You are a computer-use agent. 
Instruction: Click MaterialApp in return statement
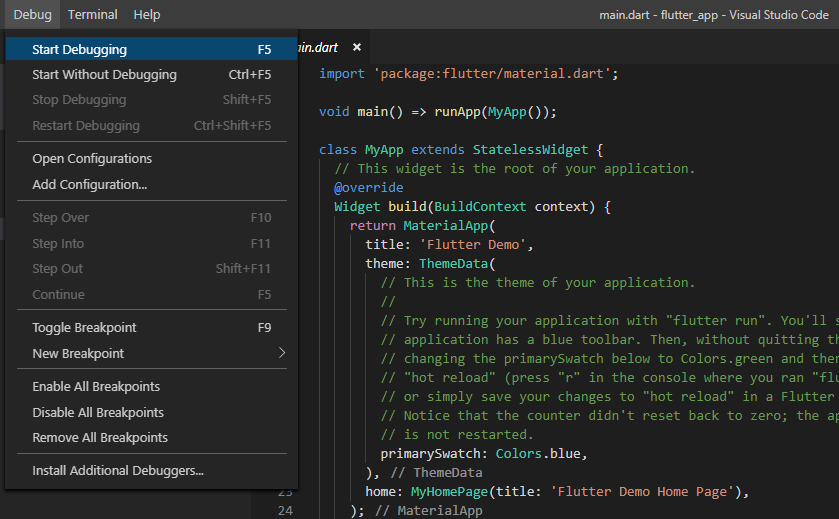pyautogui.click(x=446, y=226)
